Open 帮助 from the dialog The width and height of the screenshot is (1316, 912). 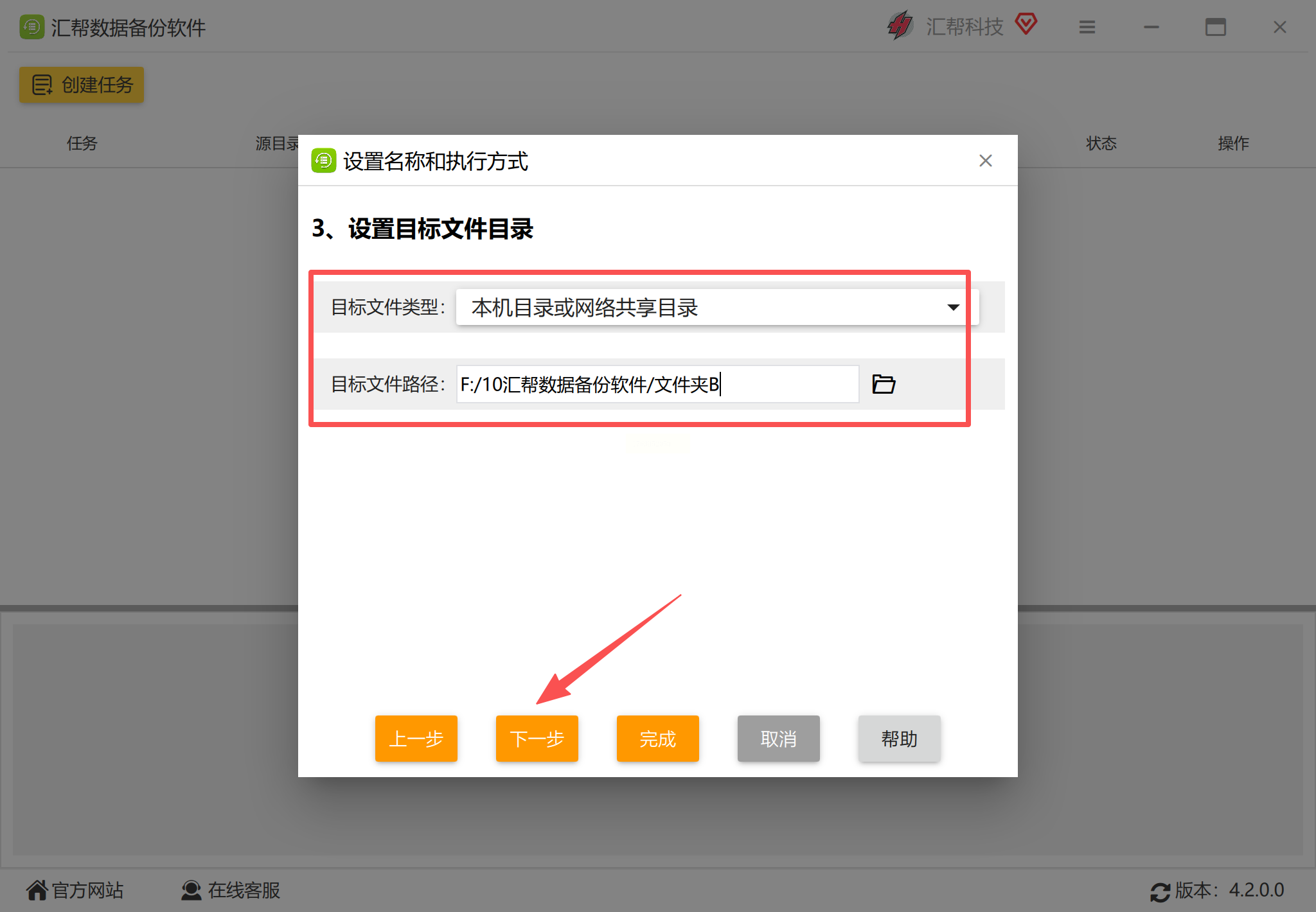(899, 739)
